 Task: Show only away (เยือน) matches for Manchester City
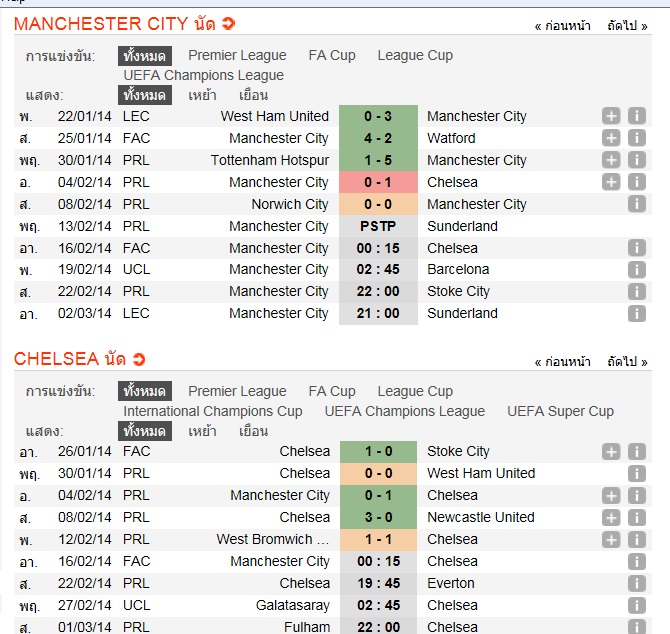[x=254, y=95]
